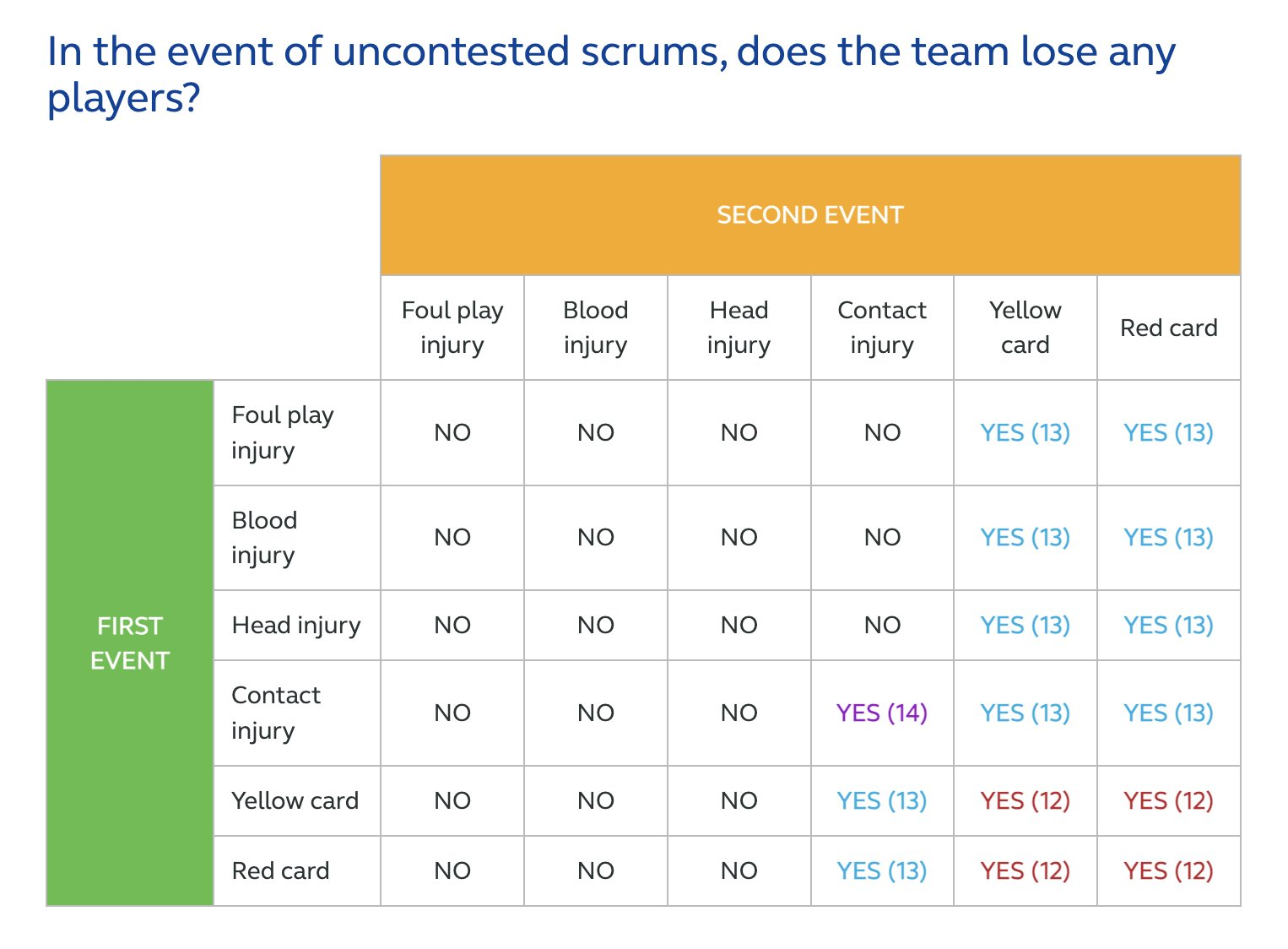Viewport: 1288px width, 949px height.
Task: Click the Red card column header
Action: [x=1169, y=328]
